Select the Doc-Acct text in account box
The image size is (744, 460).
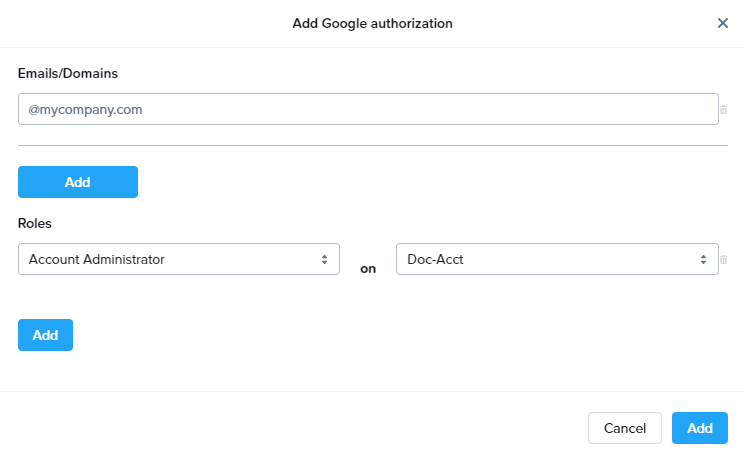click(435, 259)
